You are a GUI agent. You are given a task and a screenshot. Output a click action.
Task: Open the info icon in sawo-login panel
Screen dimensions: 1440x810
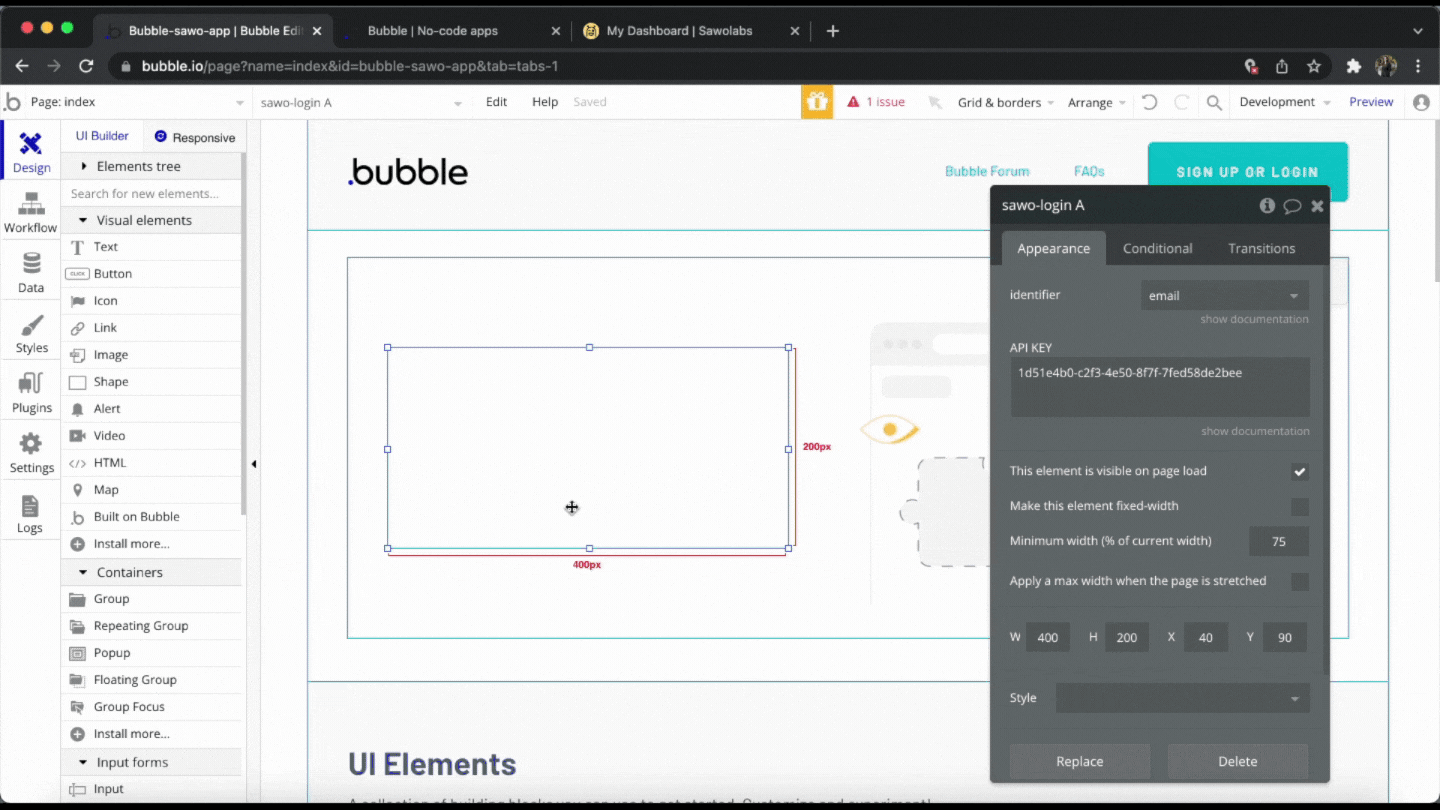click(1267, 205)
